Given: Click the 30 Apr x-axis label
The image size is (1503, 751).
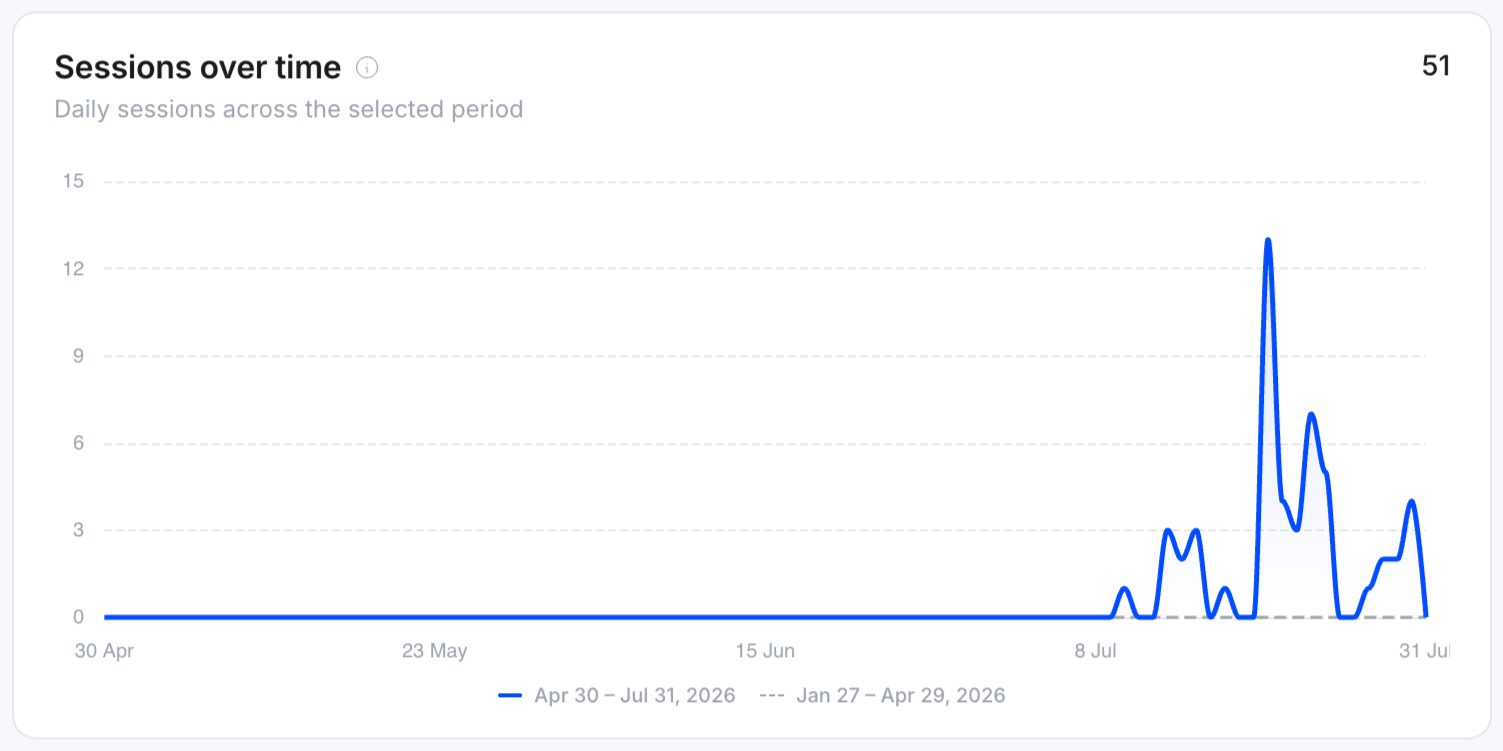Looking at the screenshot, I should pos(104,651).
